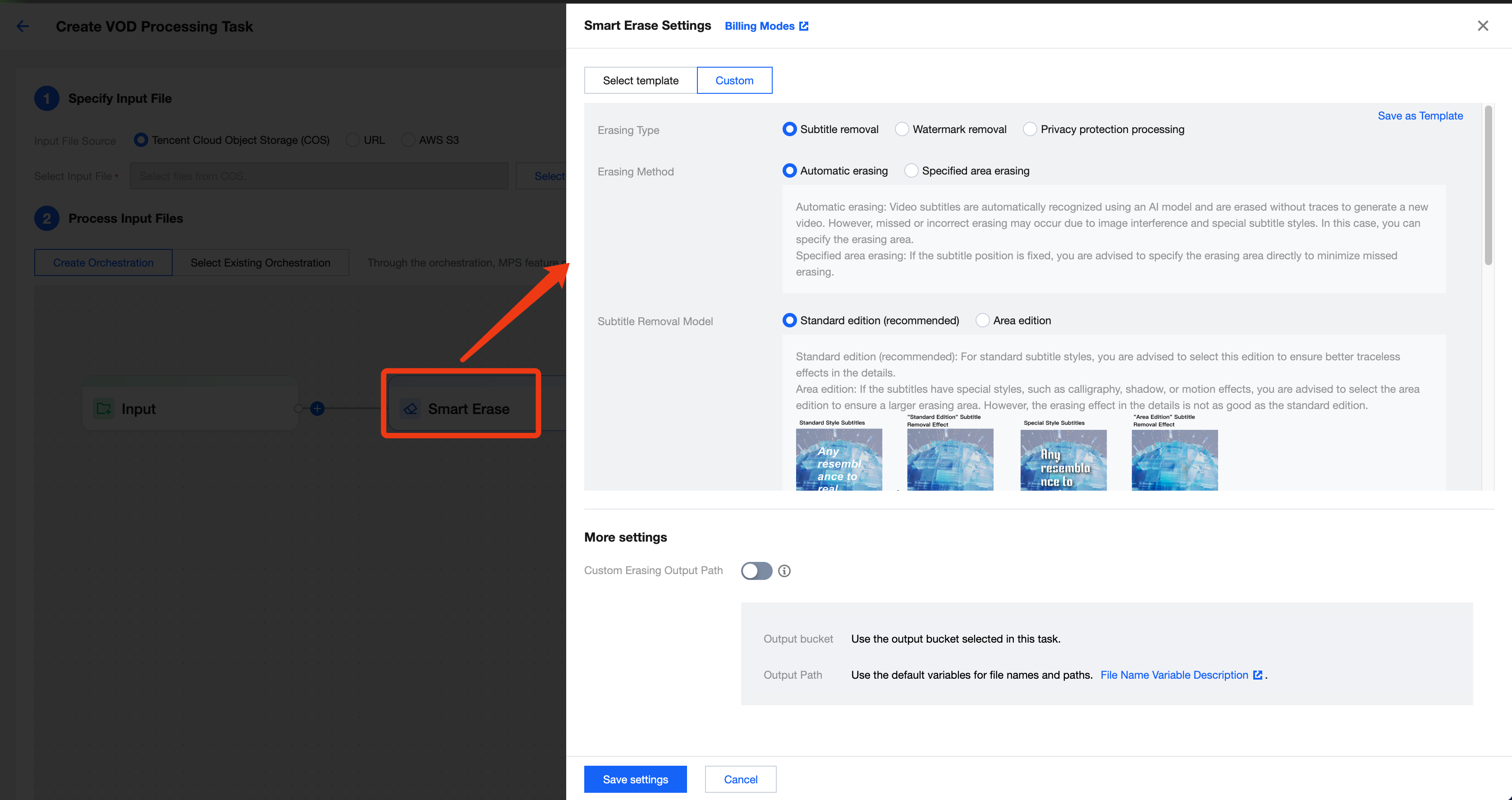This screenshot has width=1512, height=800.
Task: Select Privacy protection processing option
Action: 1030,129
